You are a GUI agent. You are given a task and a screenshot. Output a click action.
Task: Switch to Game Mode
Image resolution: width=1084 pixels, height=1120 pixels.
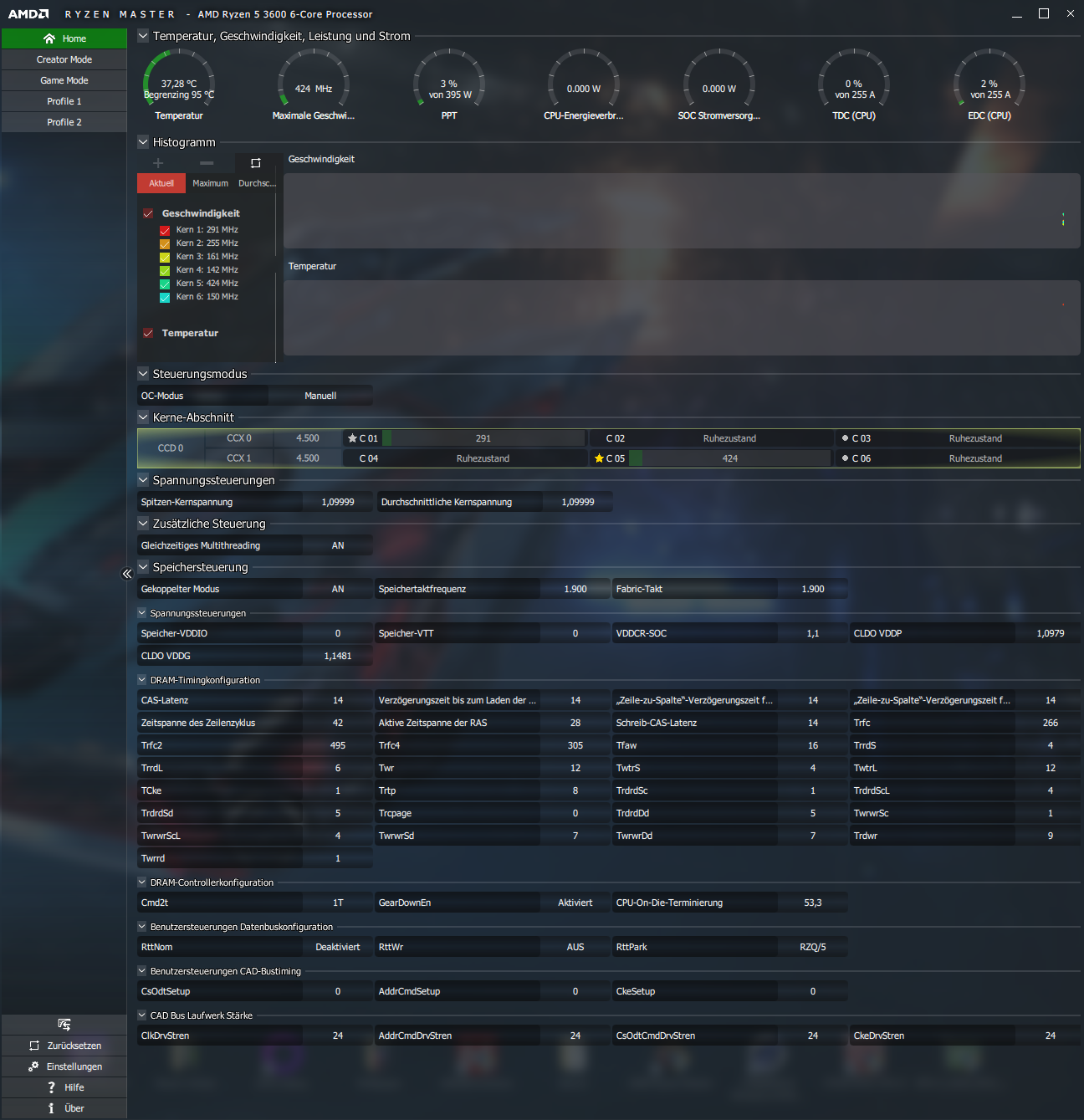pos(64,80)
